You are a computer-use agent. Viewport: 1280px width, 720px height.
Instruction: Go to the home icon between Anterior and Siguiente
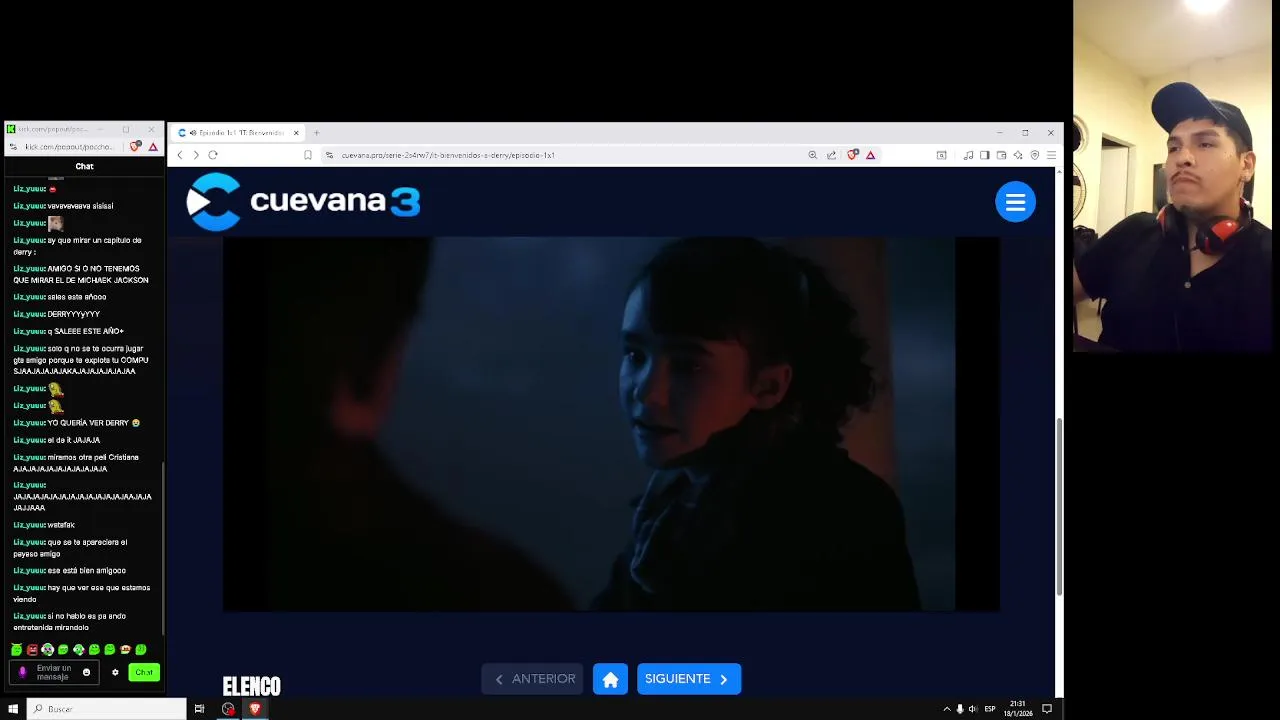tap(610, 679)
